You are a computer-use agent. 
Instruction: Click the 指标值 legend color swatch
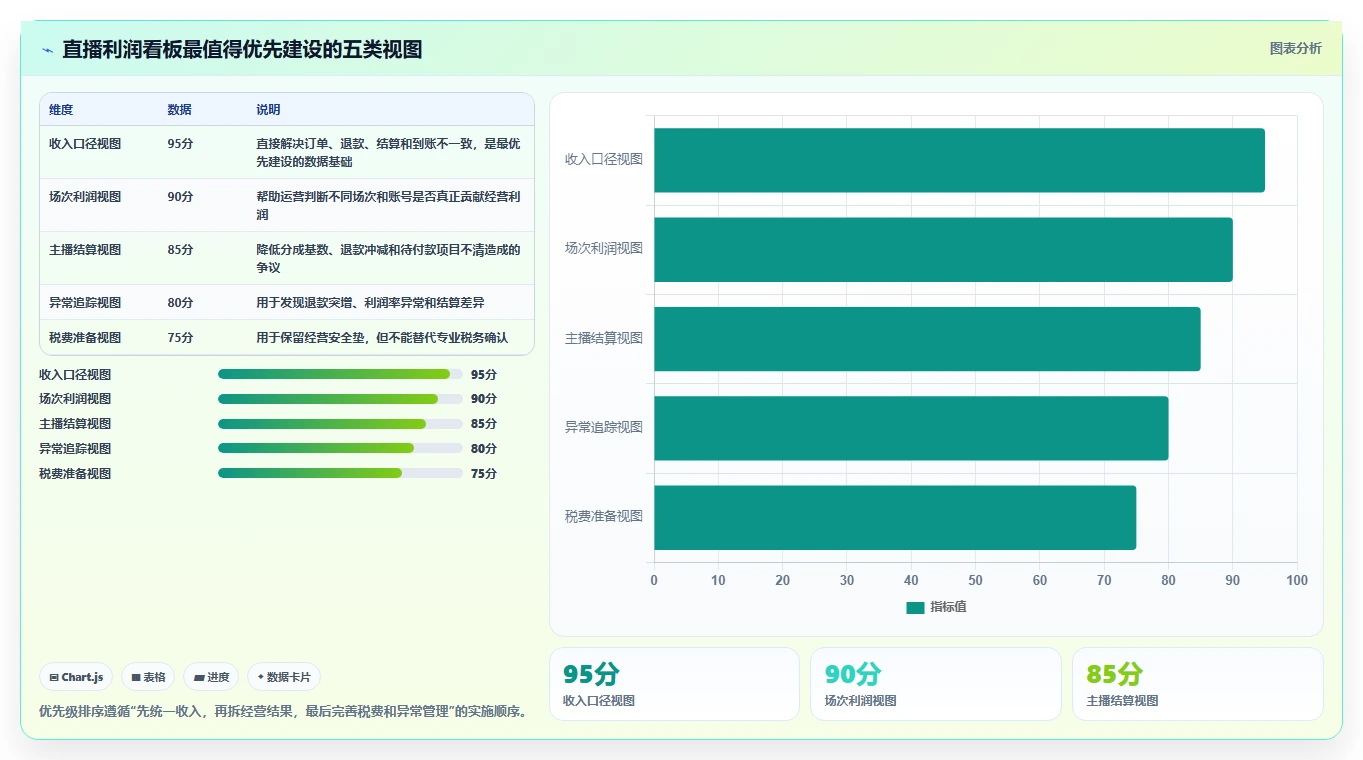click(915, 607)
